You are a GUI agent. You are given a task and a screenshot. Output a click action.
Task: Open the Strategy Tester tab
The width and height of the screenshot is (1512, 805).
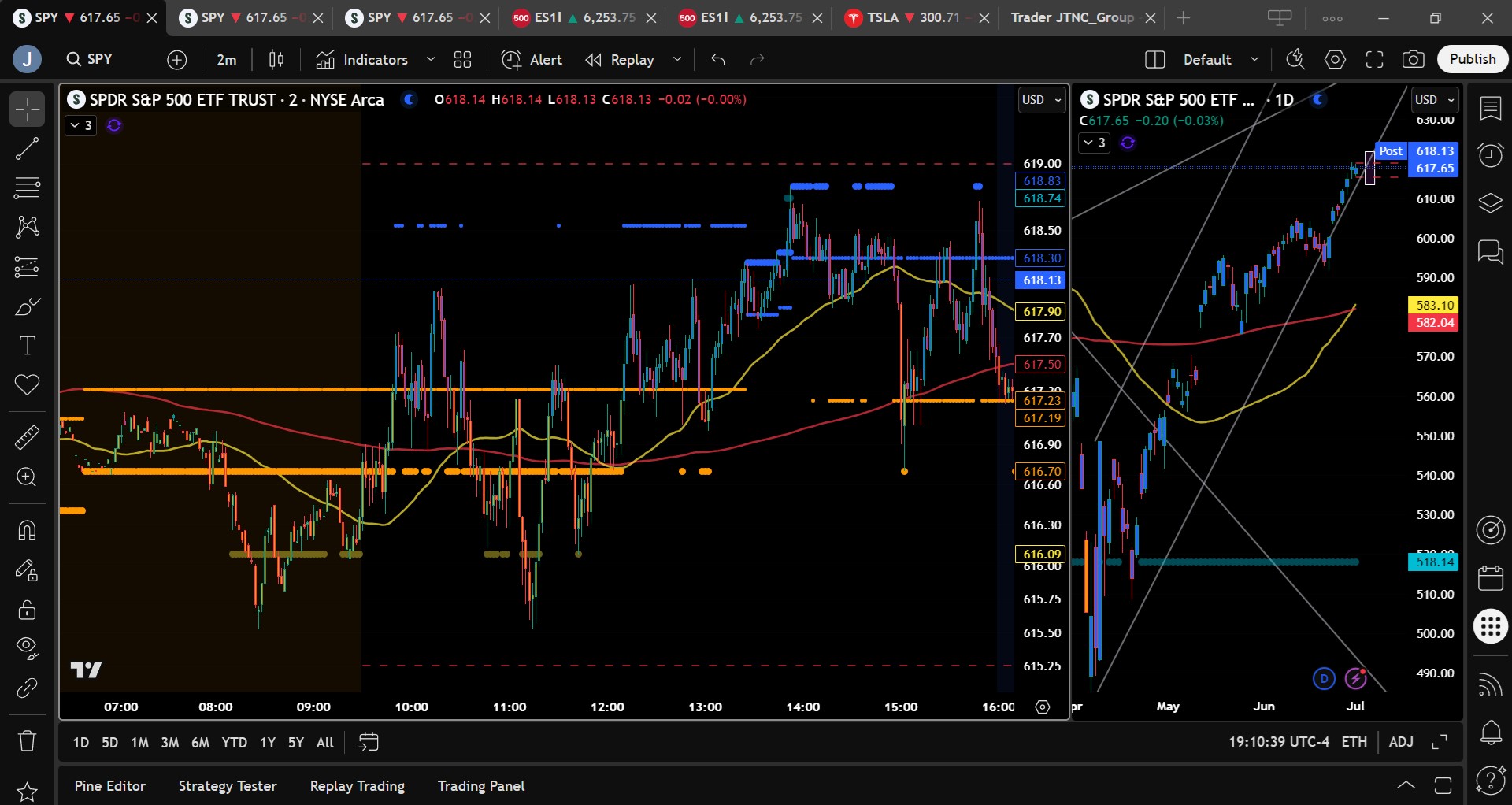pos(228,786)
